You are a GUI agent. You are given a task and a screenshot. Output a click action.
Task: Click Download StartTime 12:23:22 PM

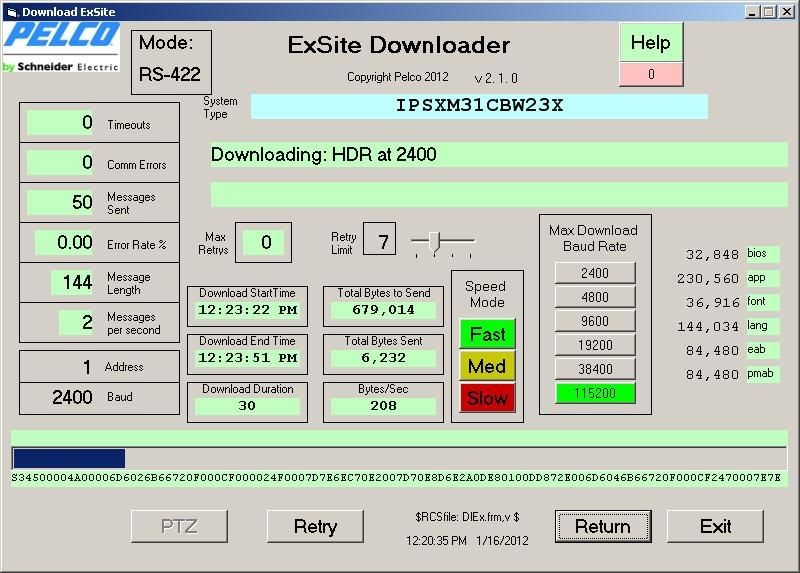247,310
